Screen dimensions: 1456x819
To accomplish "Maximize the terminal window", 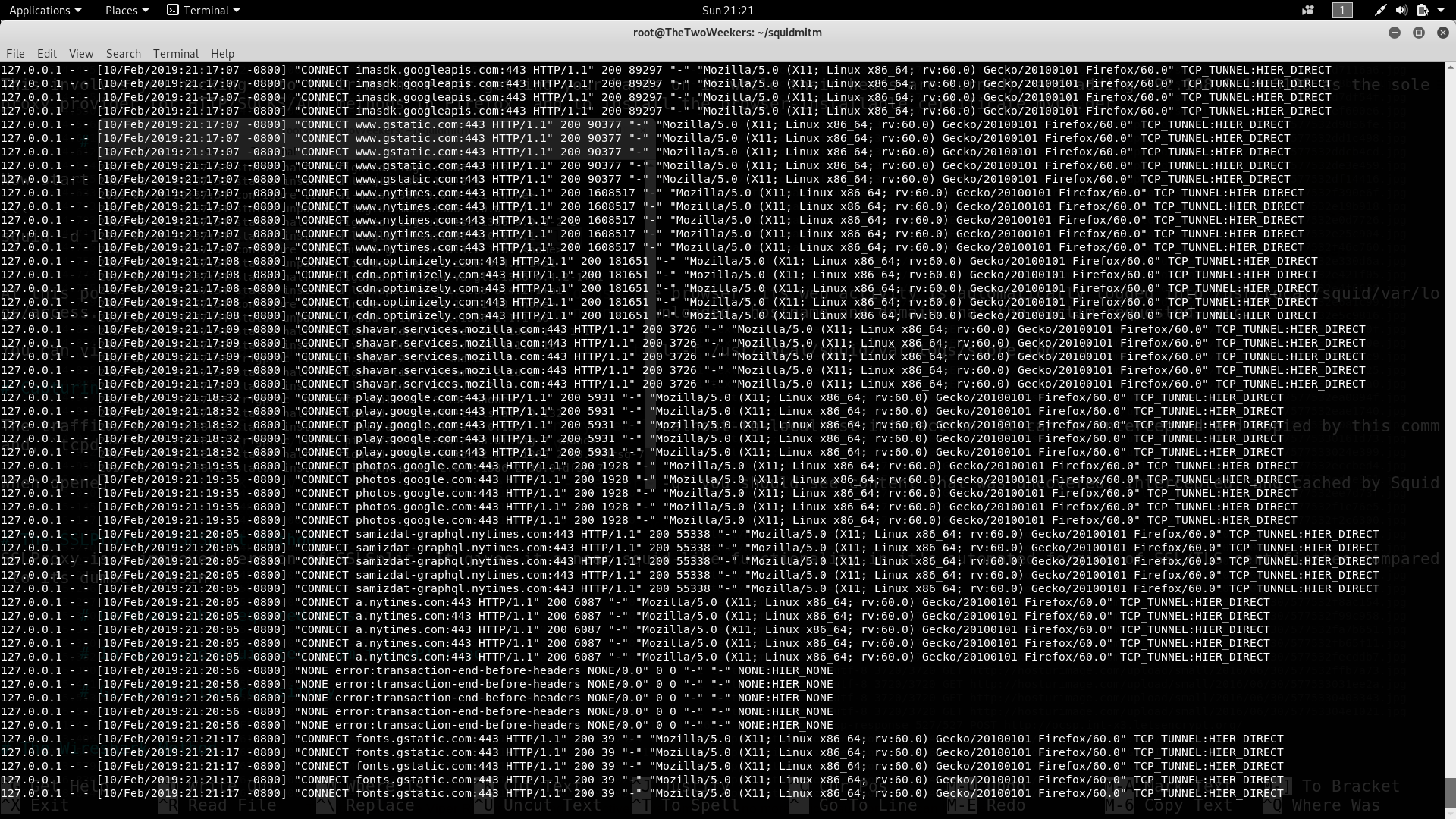I will [x=1418, y=33].
